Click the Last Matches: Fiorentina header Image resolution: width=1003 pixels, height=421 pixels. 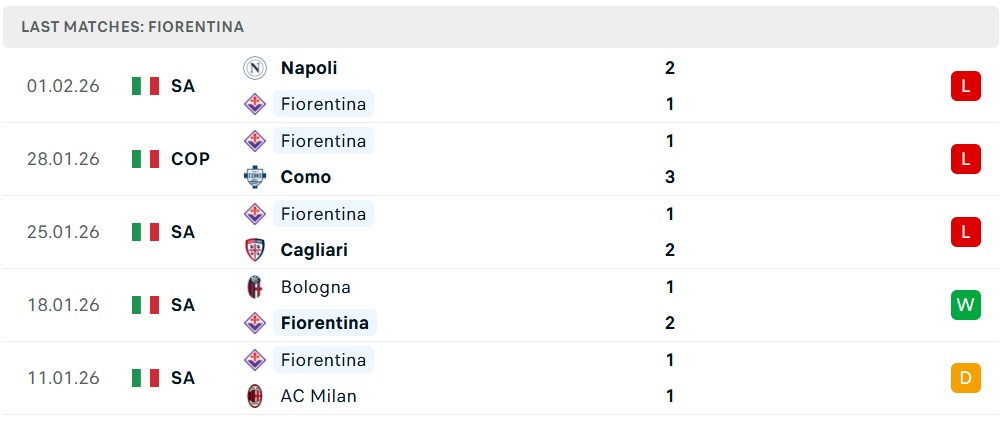pos(132,27)
